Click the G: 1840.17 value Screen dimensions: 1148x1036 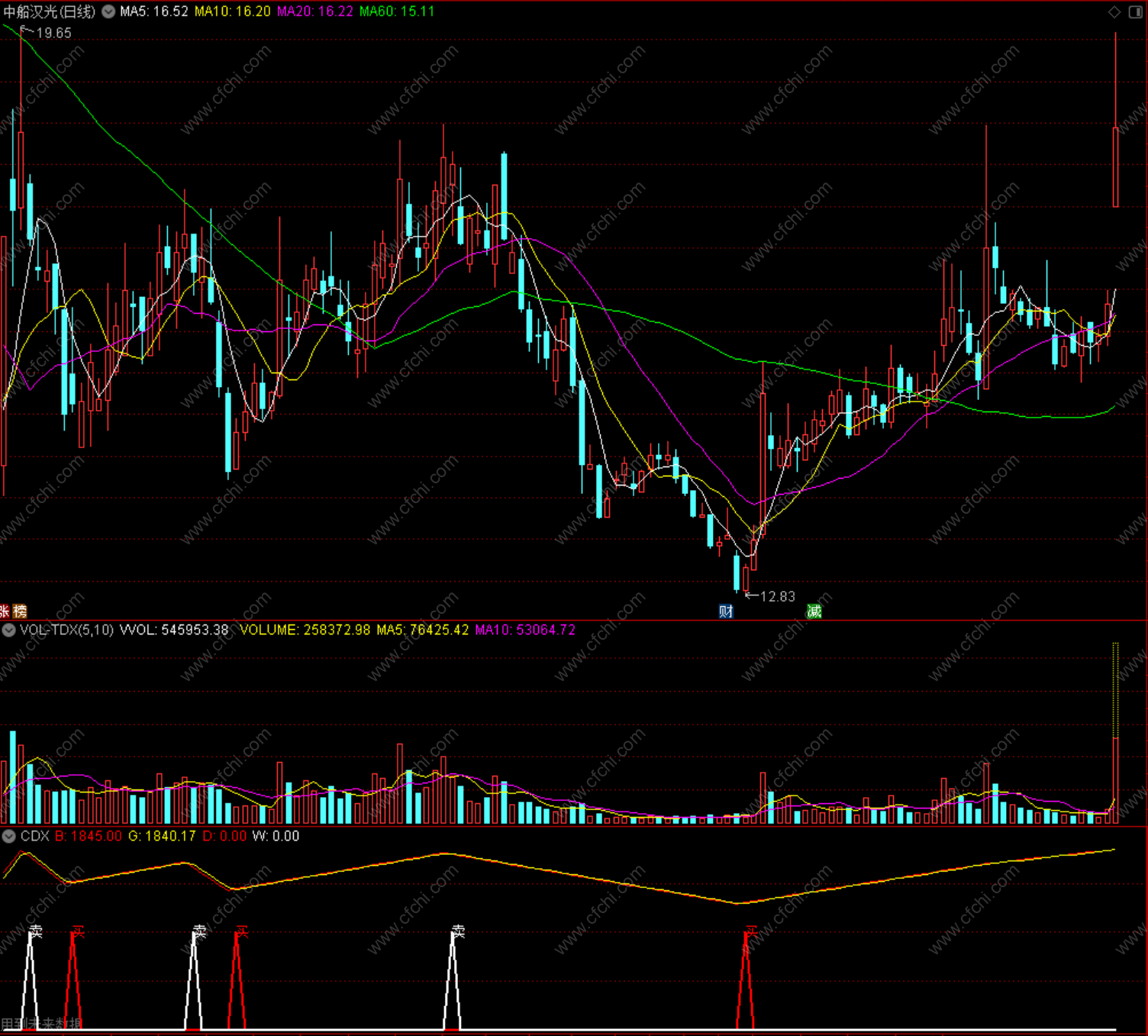click(x=162, y=836)
